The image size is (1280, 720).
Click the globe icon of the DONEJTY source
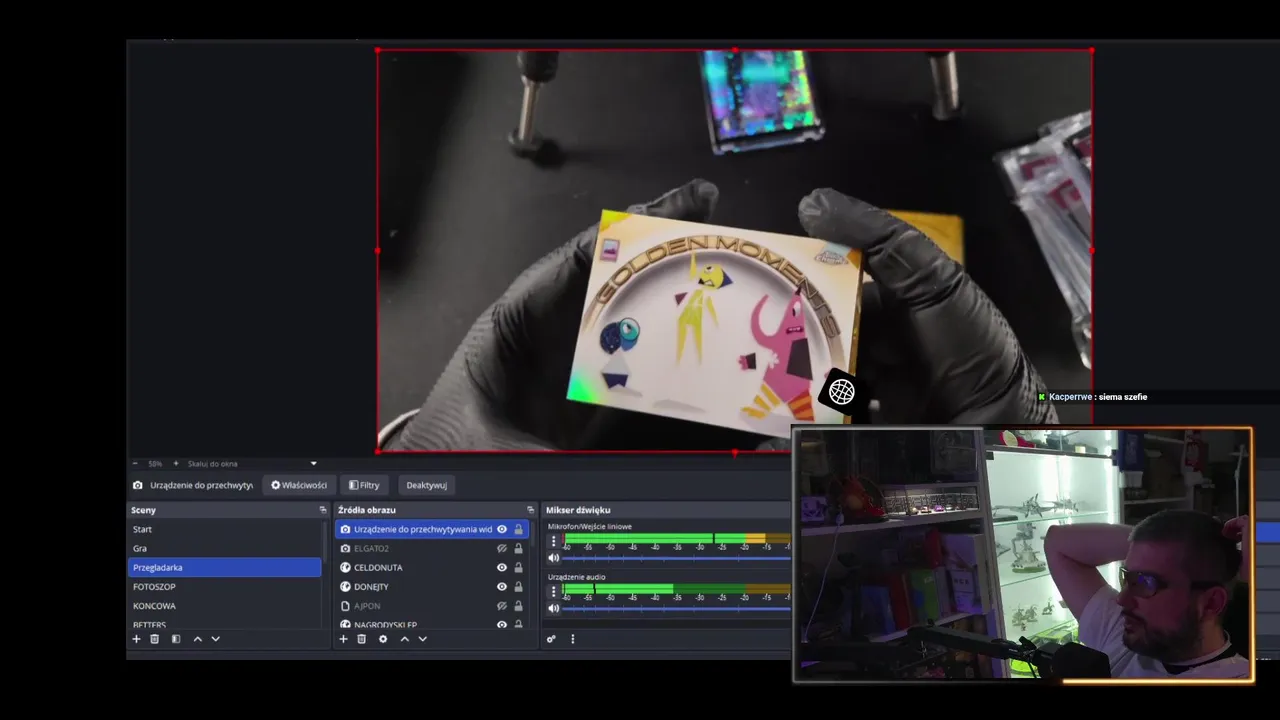pos(345,587)
